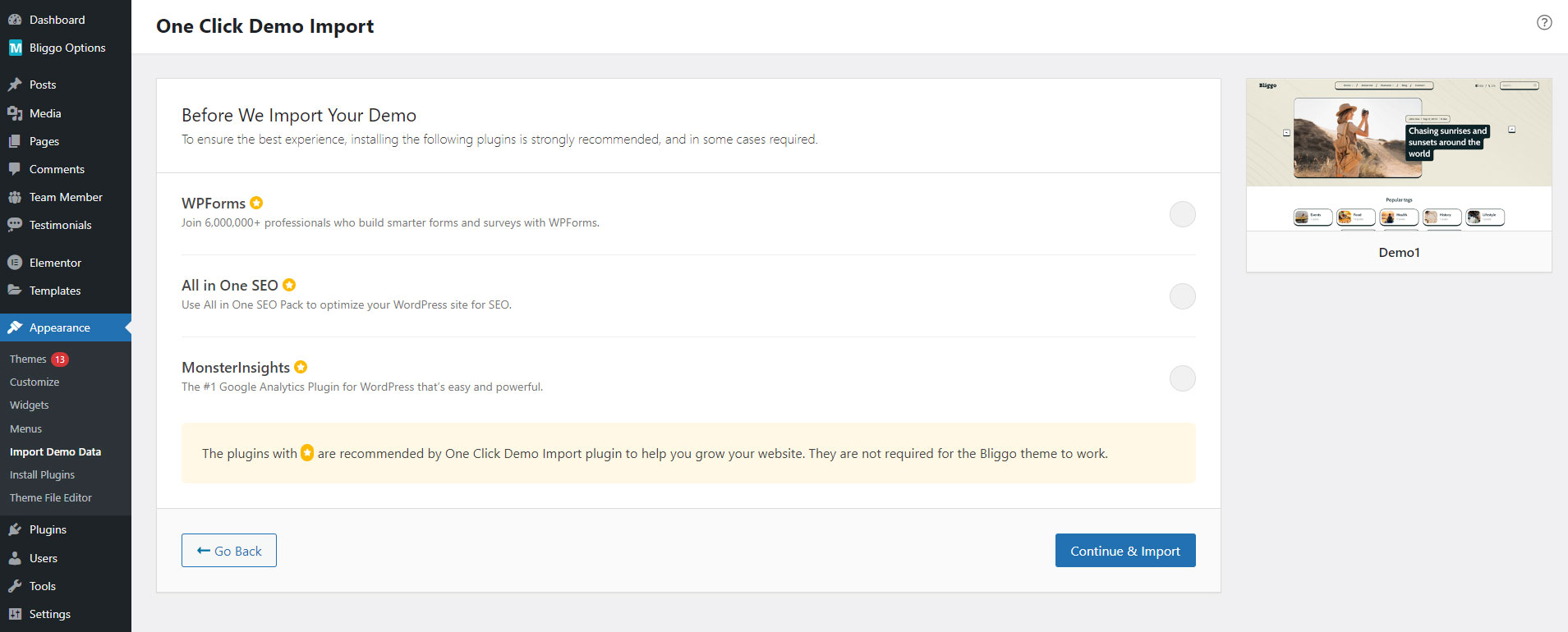Click the Go Back button

(x=229, y=551)
